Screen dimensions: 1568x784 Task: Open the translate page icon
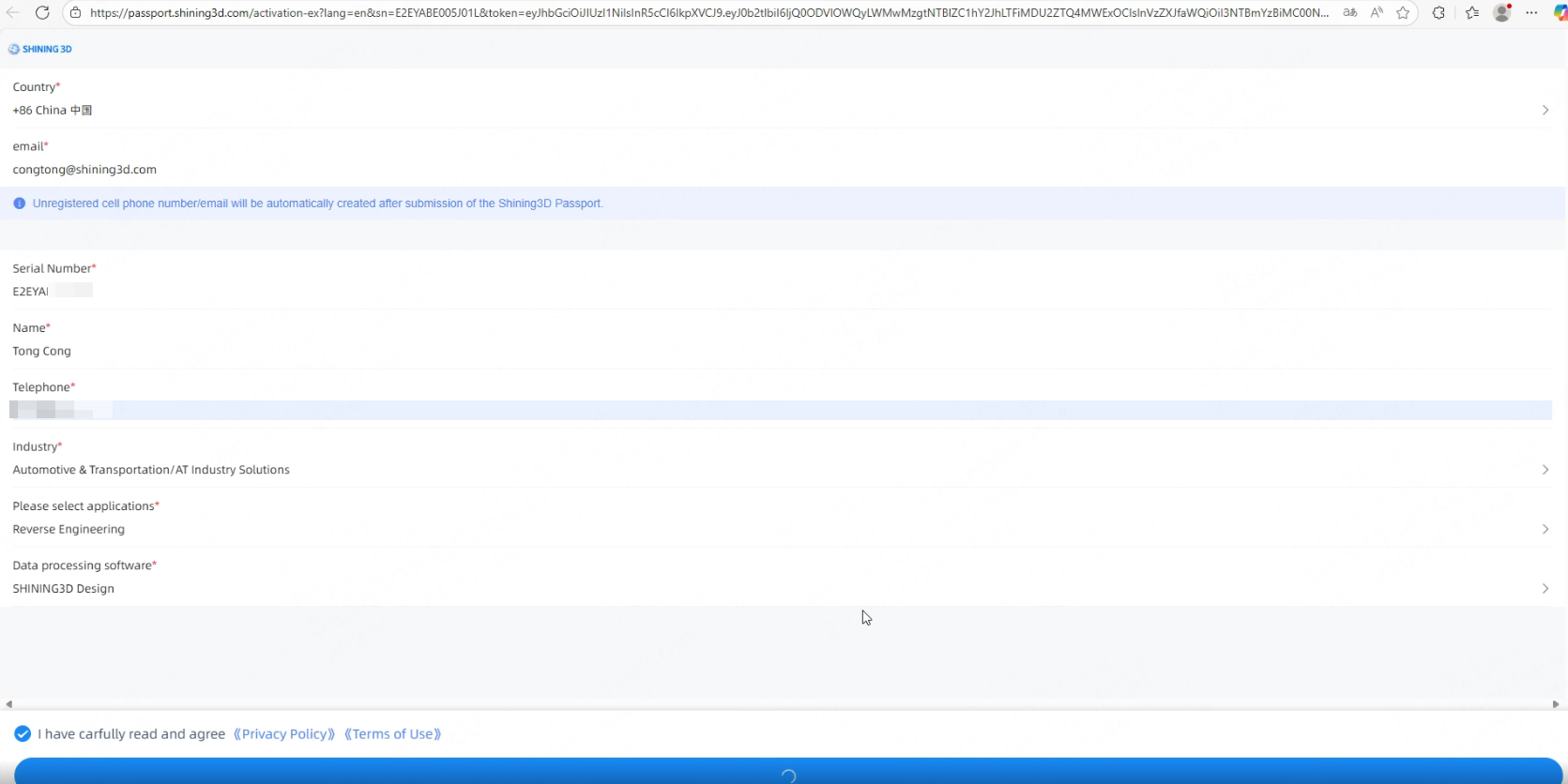[1350, 13]
